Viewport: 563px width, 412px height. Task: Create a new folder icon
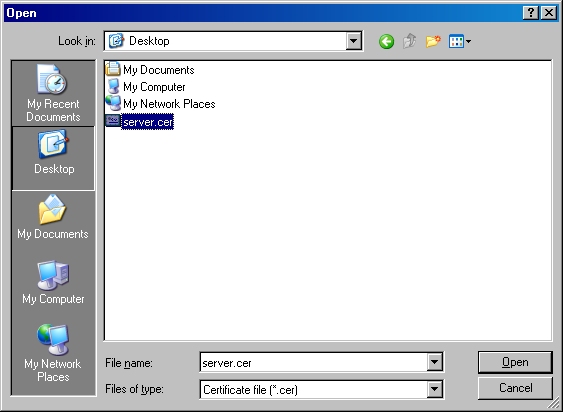point(433,41)
